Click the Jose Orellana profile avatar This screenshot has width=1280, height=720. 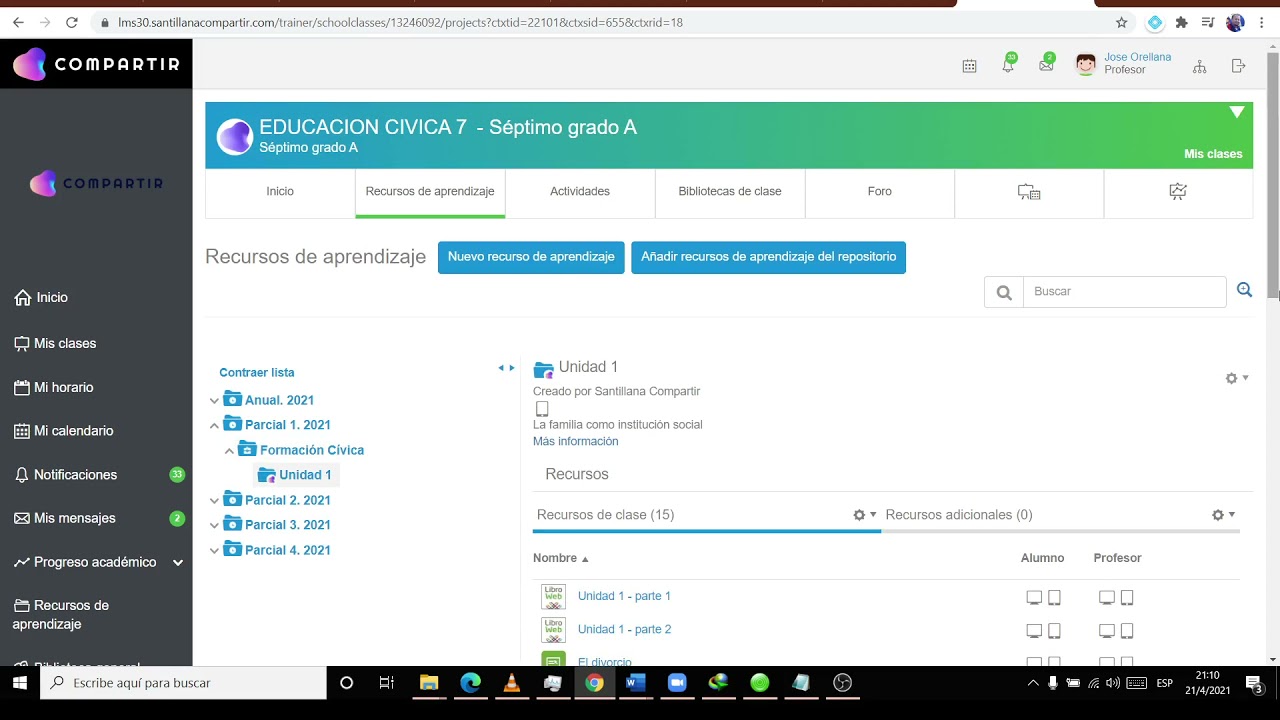1086,65
